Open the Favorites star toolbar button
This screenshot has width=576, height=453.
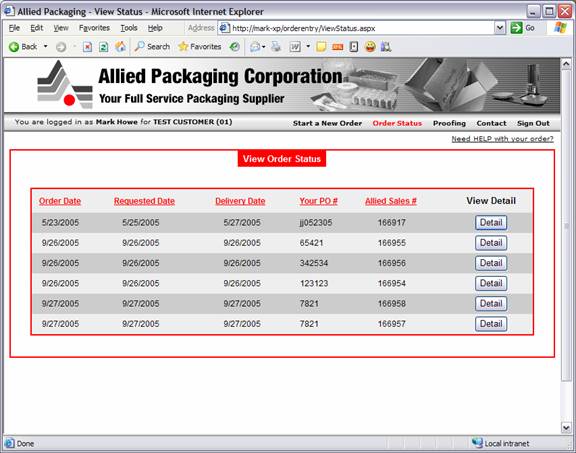(199, 47)
